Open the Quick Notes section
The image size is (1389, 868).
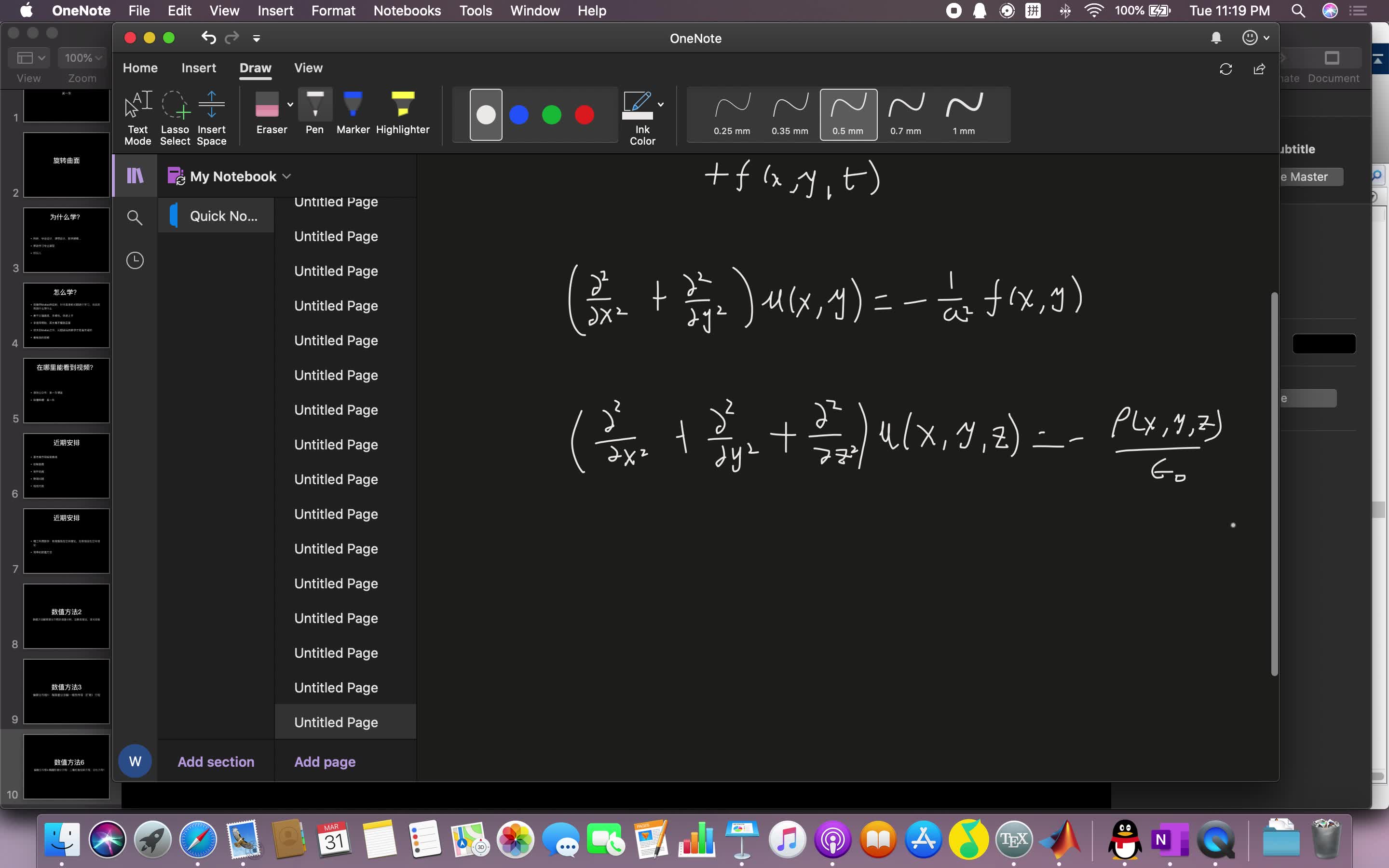tap(223, 216)
